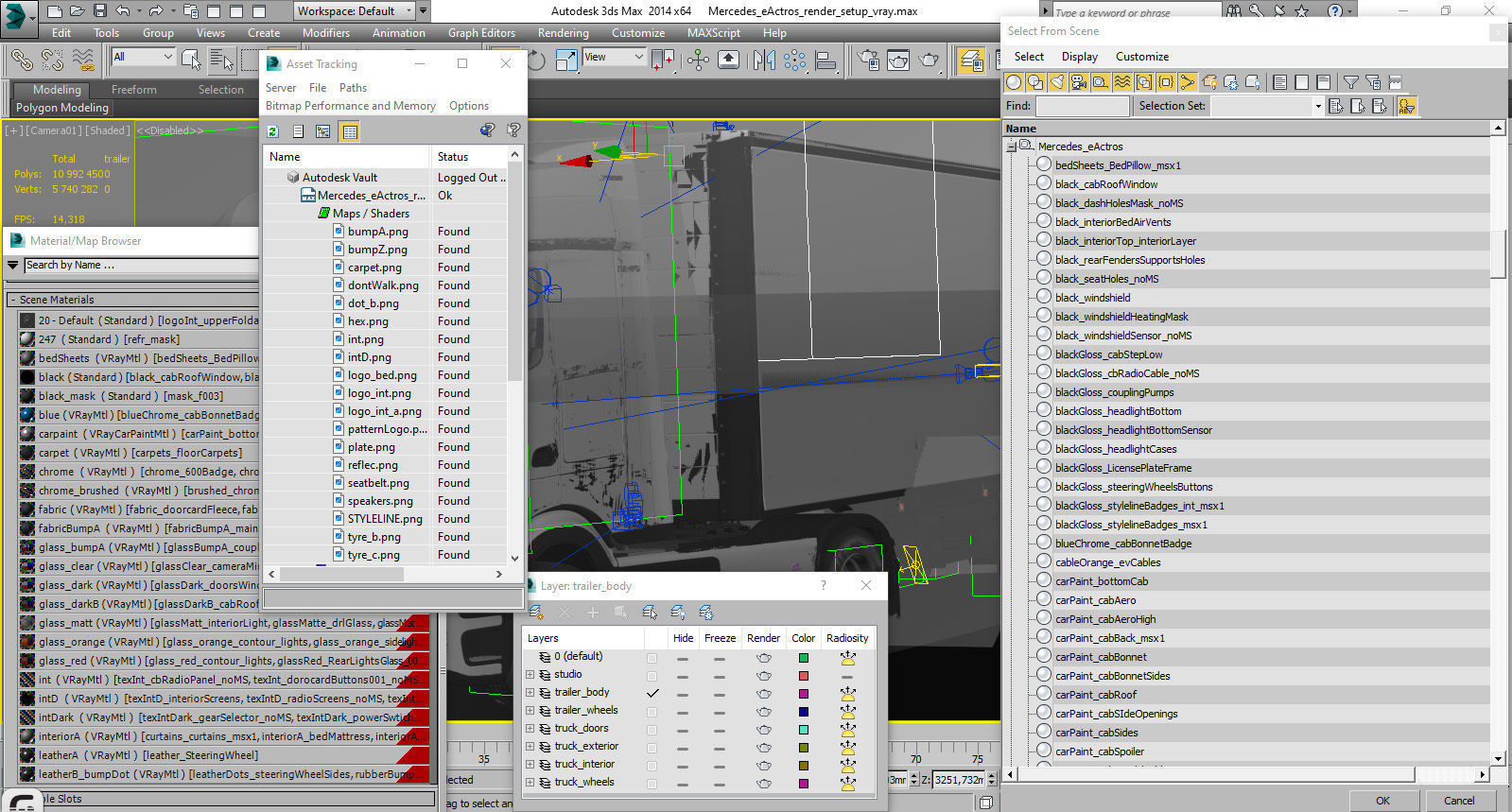
Task: Toggle Render teapot for trailer_body layer
Action: tap(764, 693)
